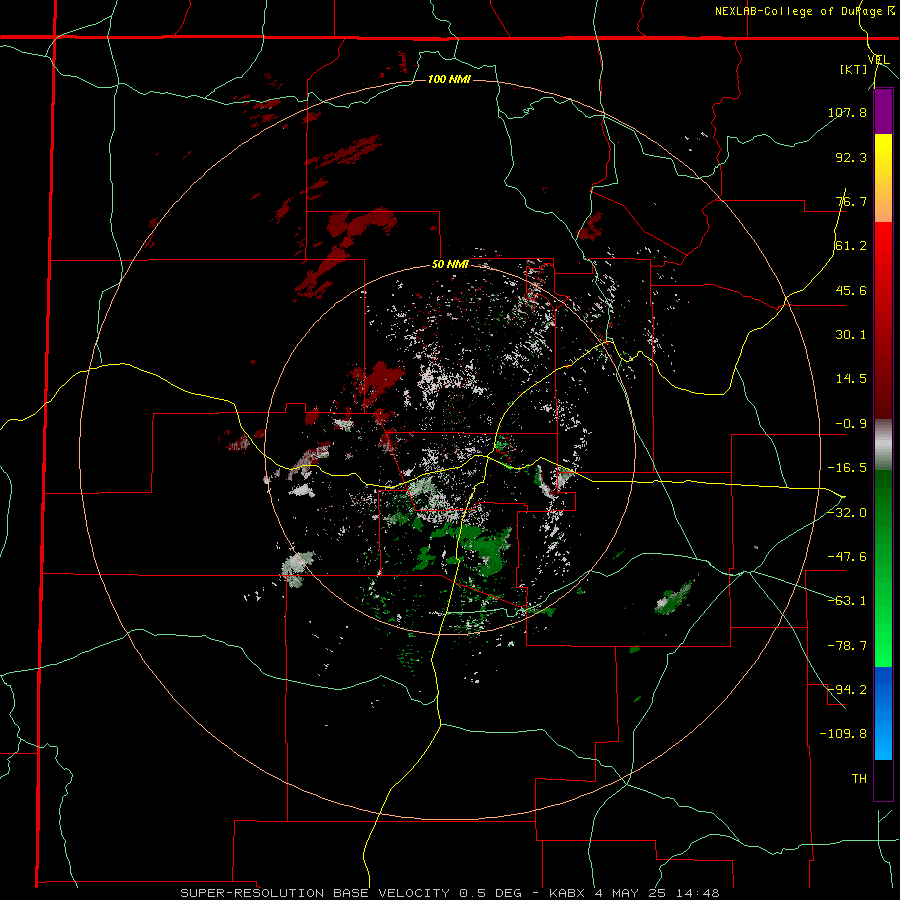Click the -63.1 velocity scale value

(847, 601)
